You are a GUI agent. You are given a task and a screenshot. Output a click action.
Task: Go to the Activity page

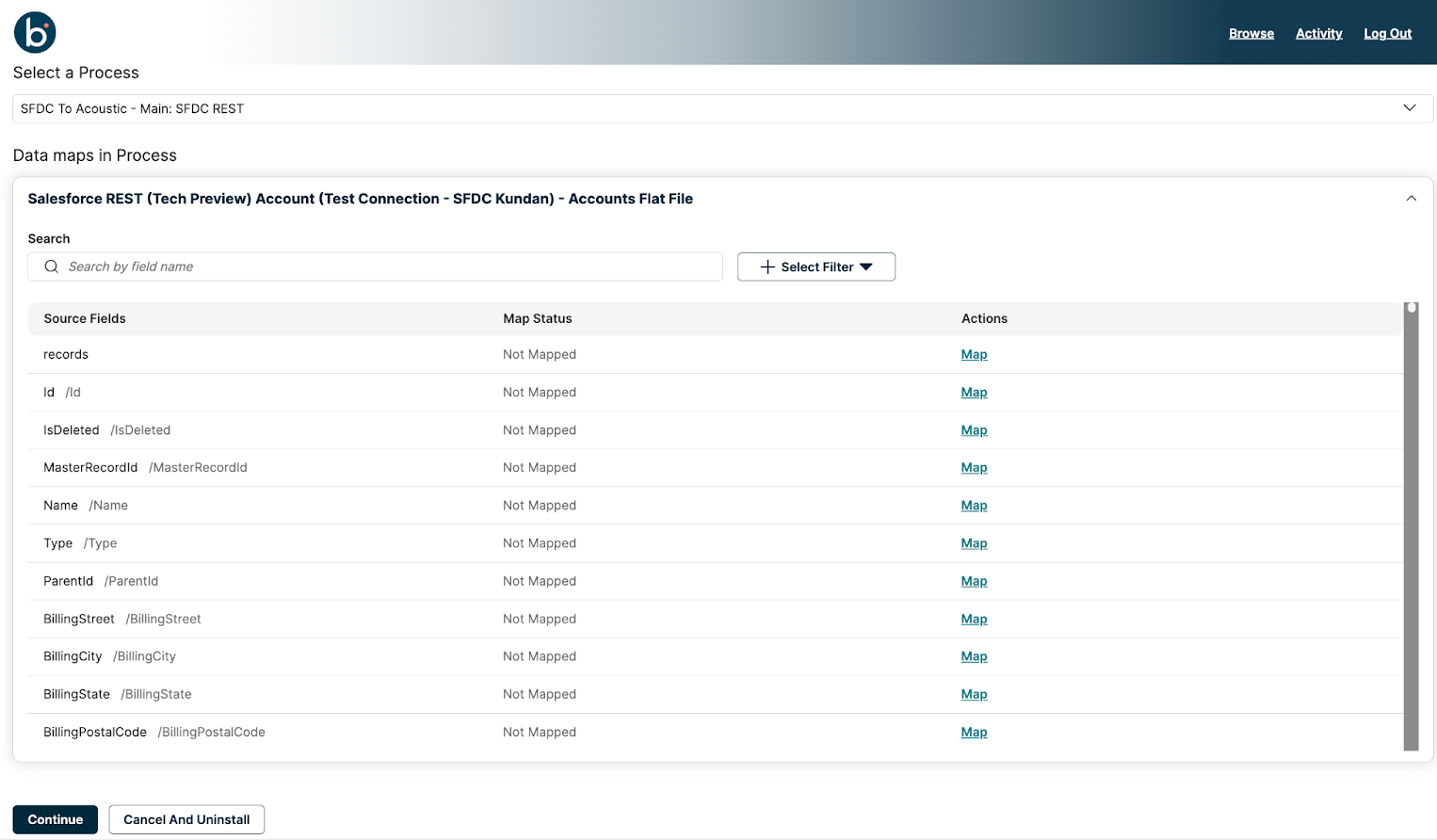point(1318,33)
